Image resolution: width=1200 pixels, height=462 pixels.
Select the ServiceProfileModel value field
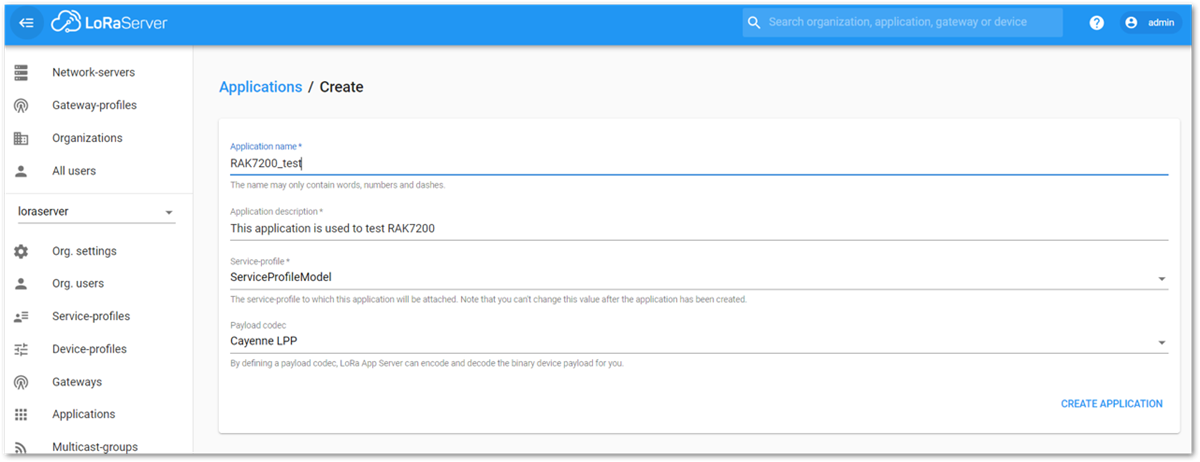point(699,278)
